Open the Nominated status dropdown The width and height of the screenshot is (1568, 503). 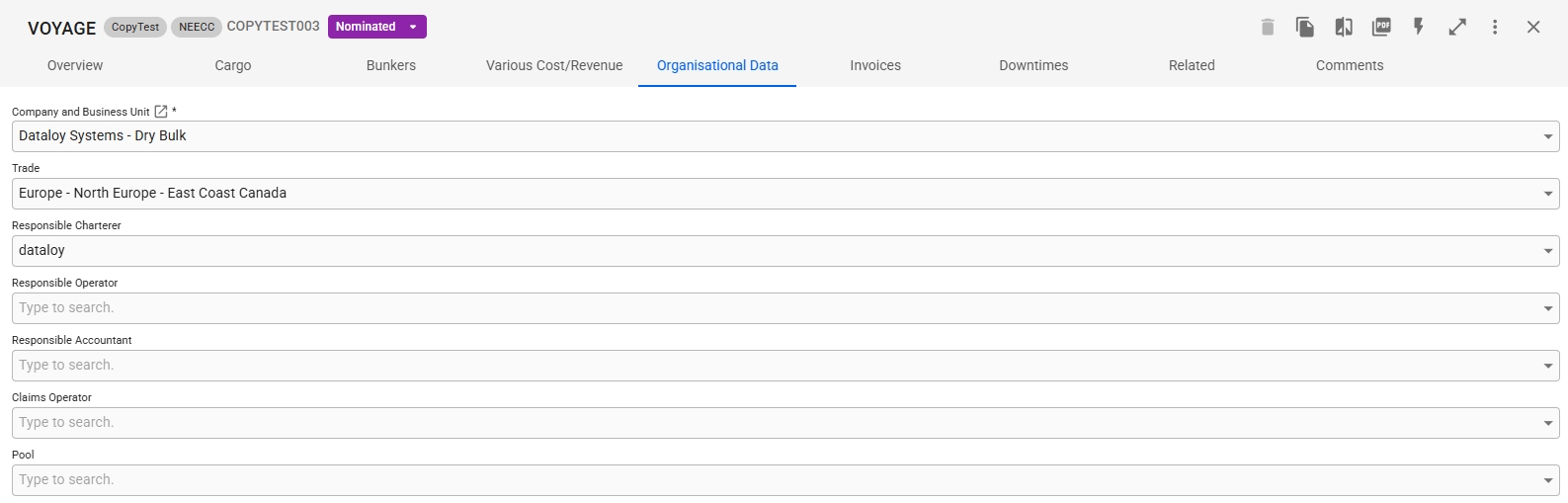377,27
